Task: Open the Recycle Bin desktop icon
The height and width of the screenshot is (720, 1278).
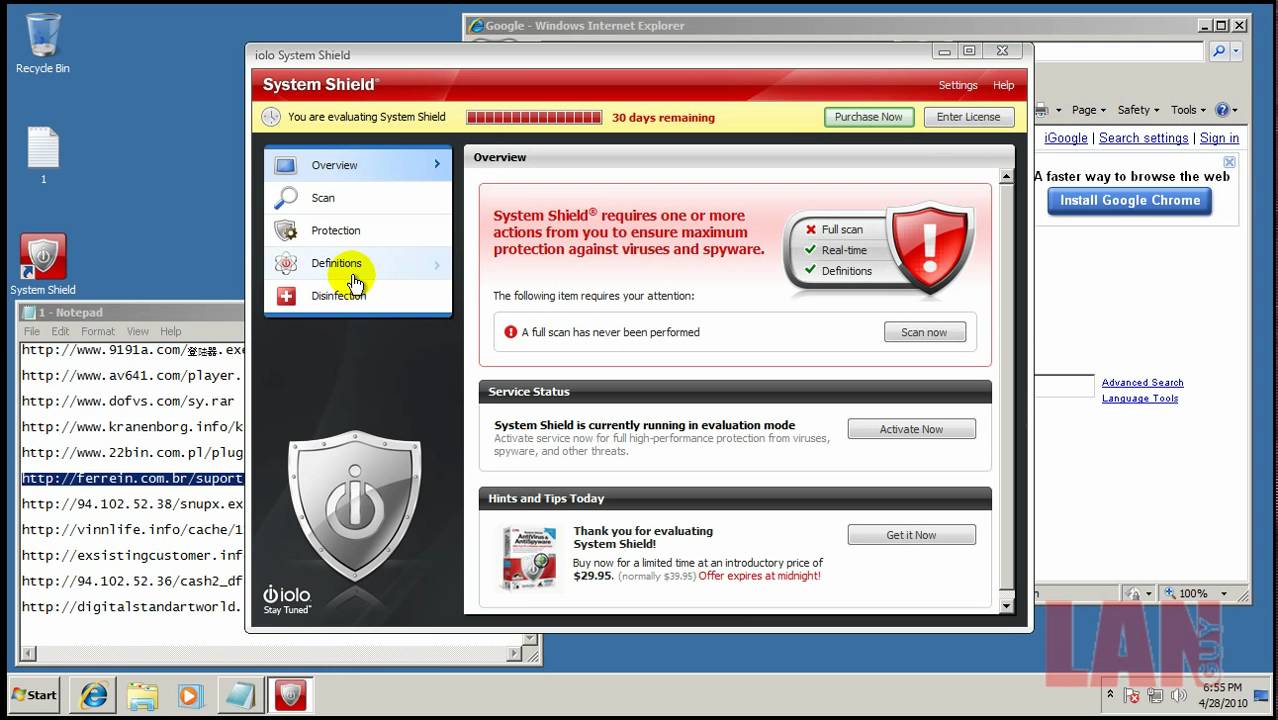Action: 43,43
